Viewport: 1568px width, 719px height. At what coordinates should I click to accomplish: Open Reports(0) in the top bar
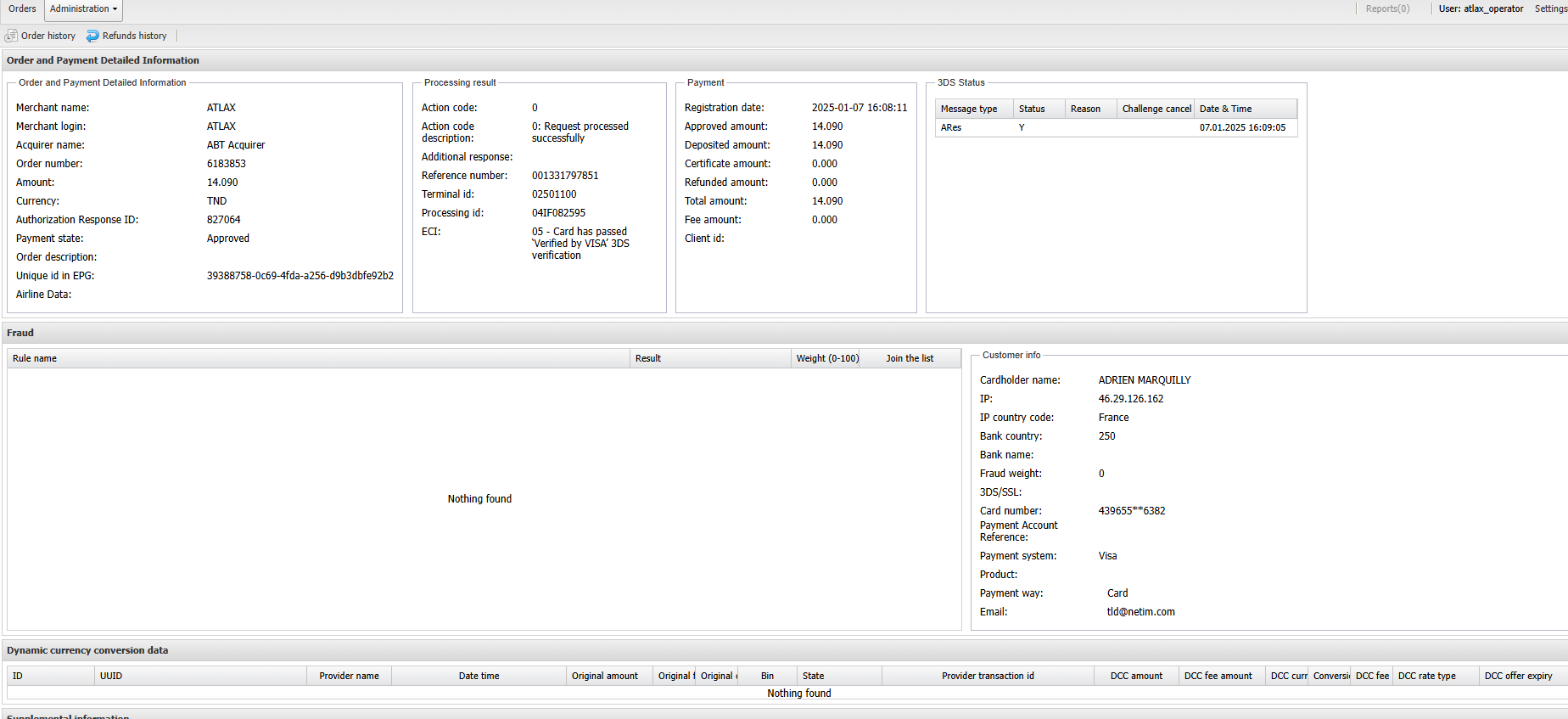[x=1387, y=9]
